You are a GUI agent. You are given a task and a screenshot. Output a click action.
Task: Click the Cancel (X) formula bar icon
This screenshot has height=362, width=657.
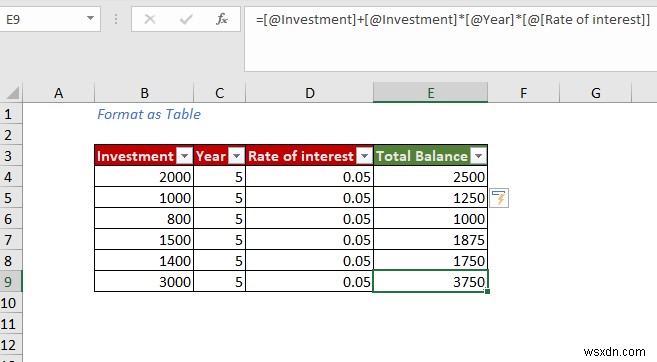pyautogui.click(x=150, y=19)
